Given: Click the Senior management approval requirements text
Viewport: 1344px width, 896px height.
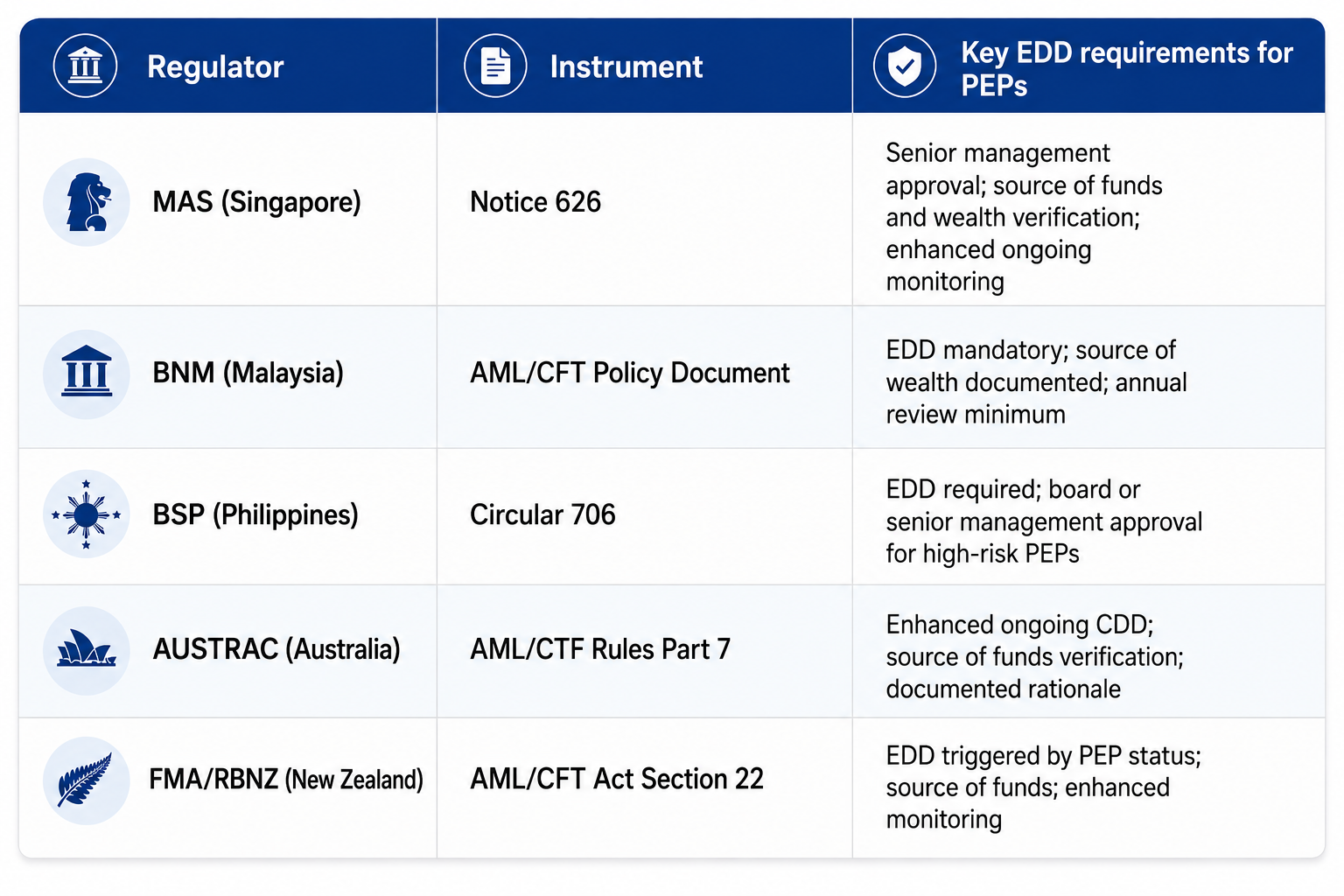Looking at the screenshot, I should 1024,217.
